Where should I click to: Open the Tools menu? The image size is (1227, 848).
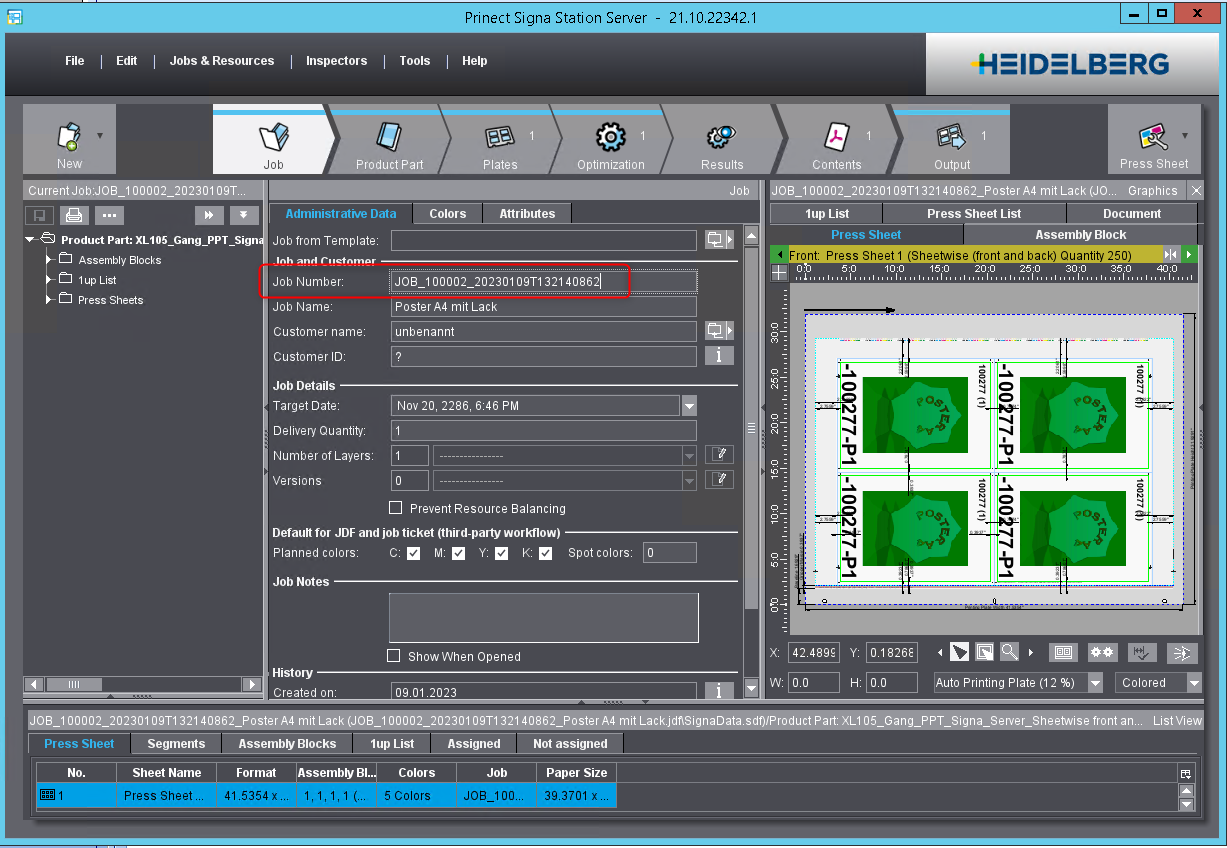click(415, 61)
